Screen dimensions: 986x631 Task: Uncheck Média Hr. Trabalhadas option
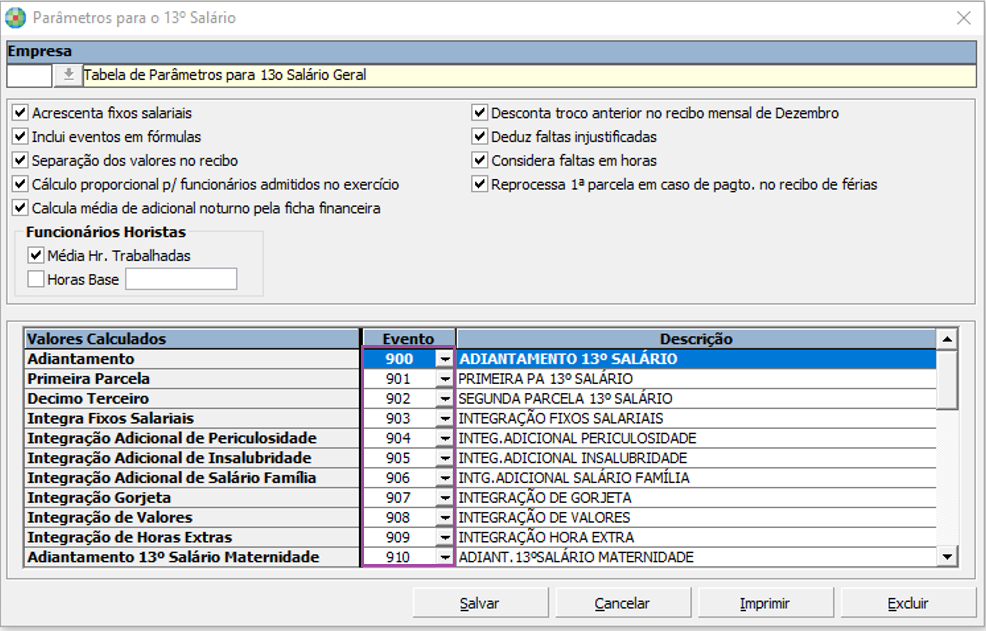36,255
